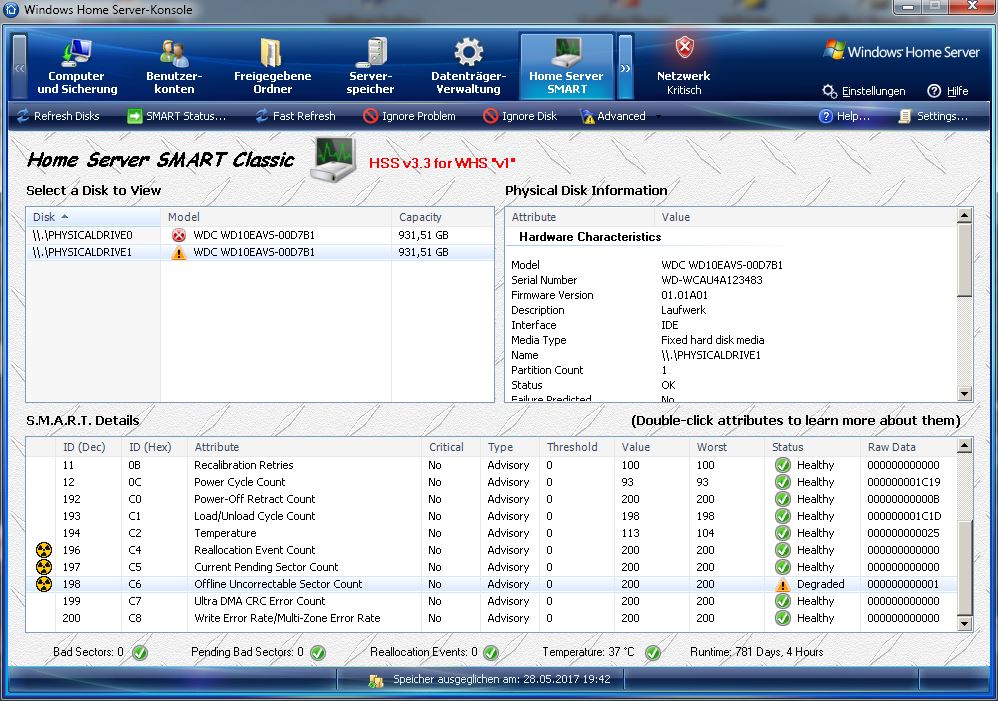Go to the Serverspeicher tab

370,66
